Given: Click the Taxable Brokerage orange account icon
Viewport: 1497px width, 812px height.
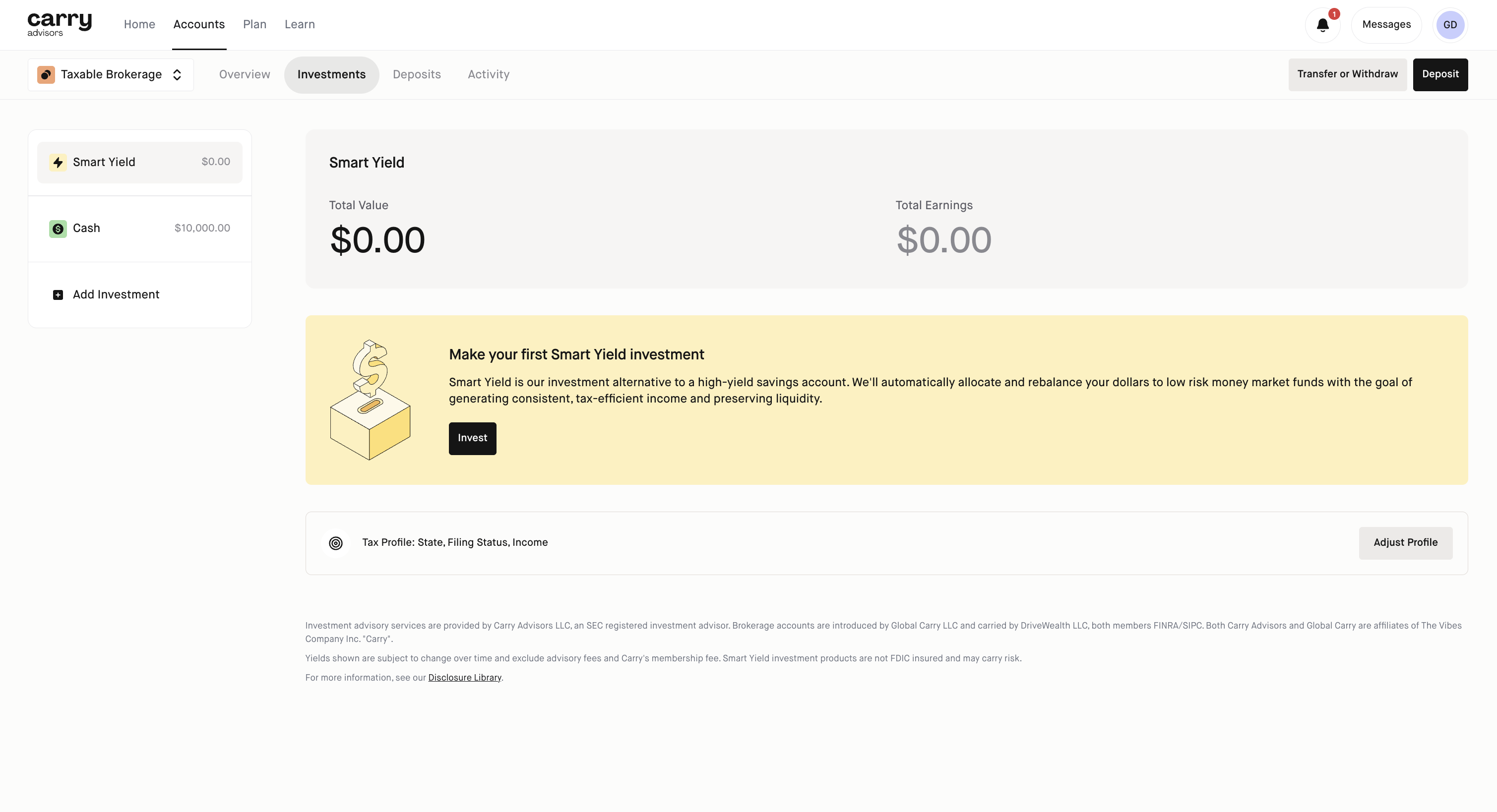Looking at the screenshot, I should click(46, 75).
